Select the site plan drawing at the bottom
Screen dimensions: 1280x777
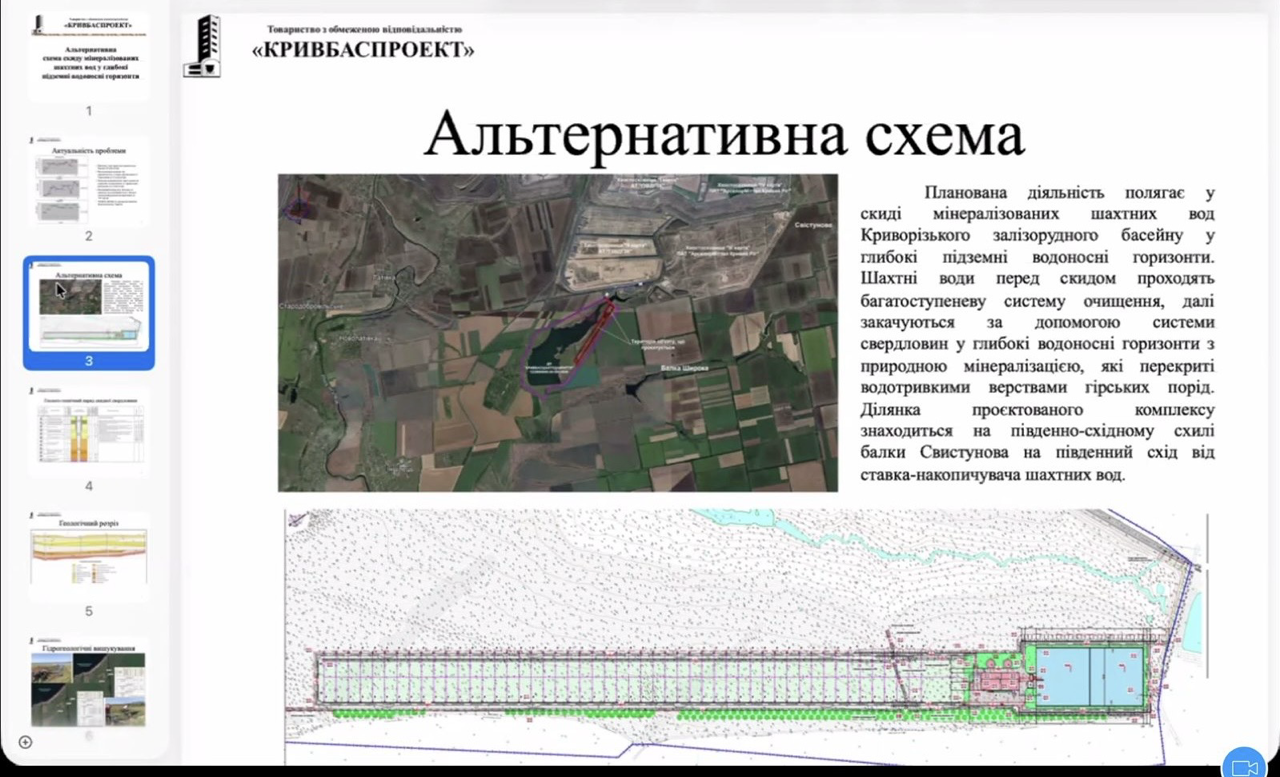747,637
